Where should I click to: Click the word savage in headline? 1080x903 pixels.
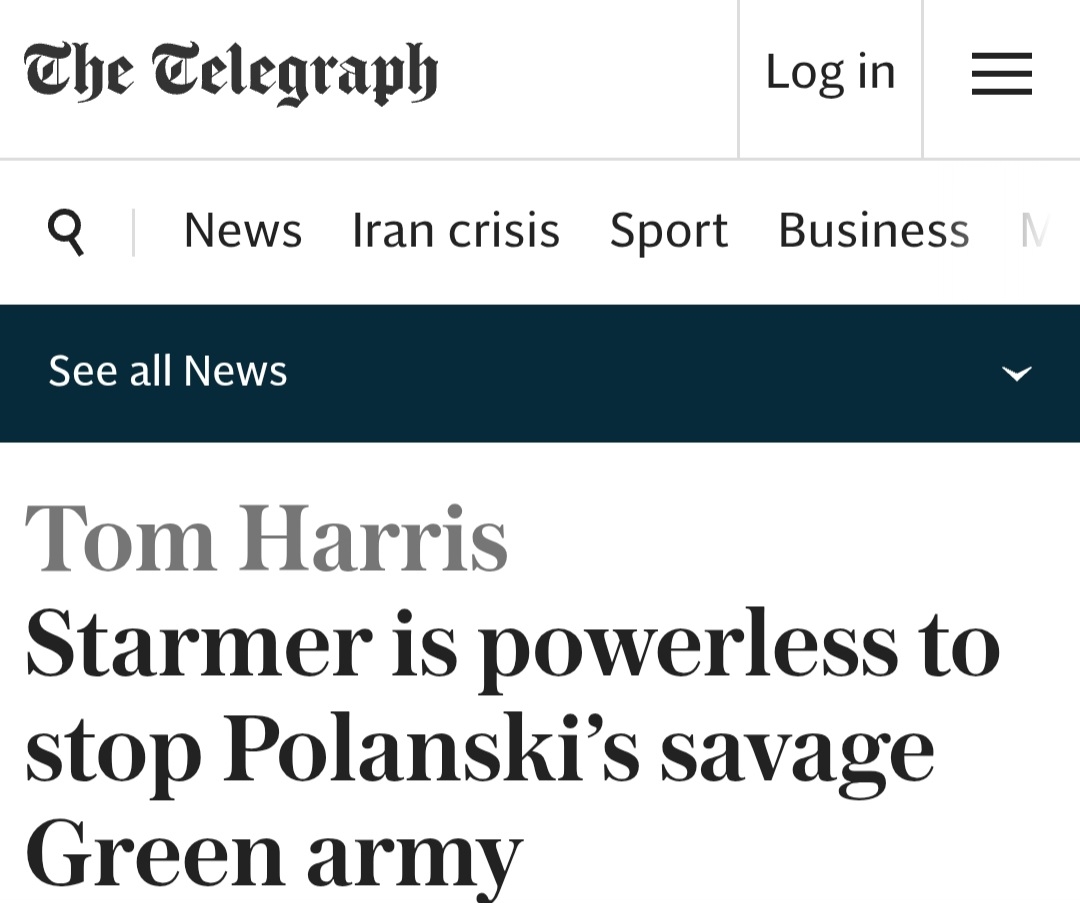797,751
